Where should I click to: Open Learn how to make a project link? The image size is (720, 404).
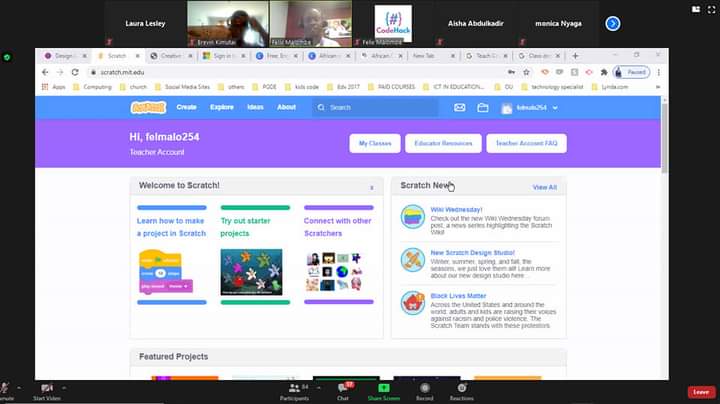[171, 227]
